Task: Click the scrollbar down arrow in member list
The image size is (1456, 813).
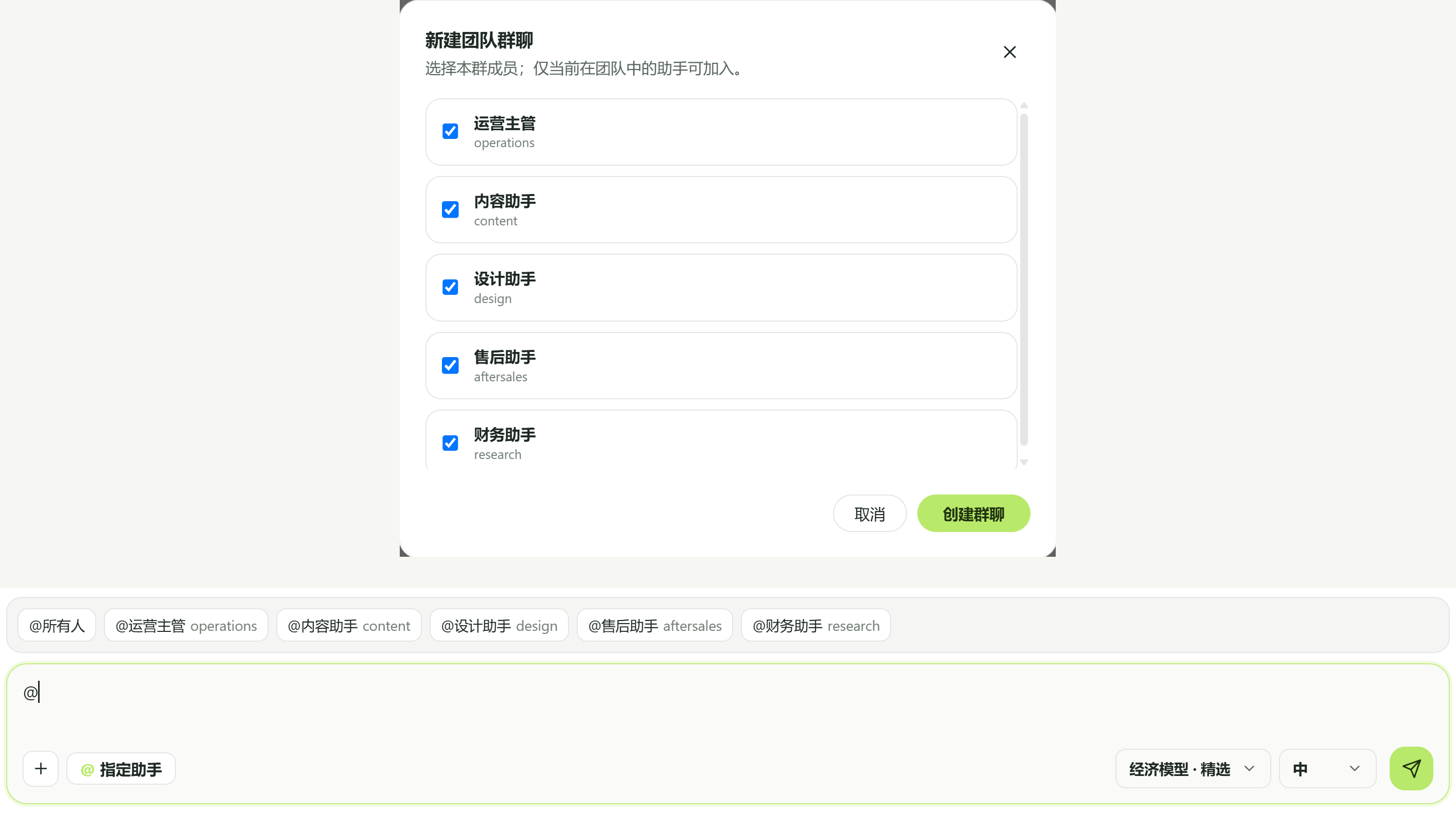Action: pos(1024,463)
